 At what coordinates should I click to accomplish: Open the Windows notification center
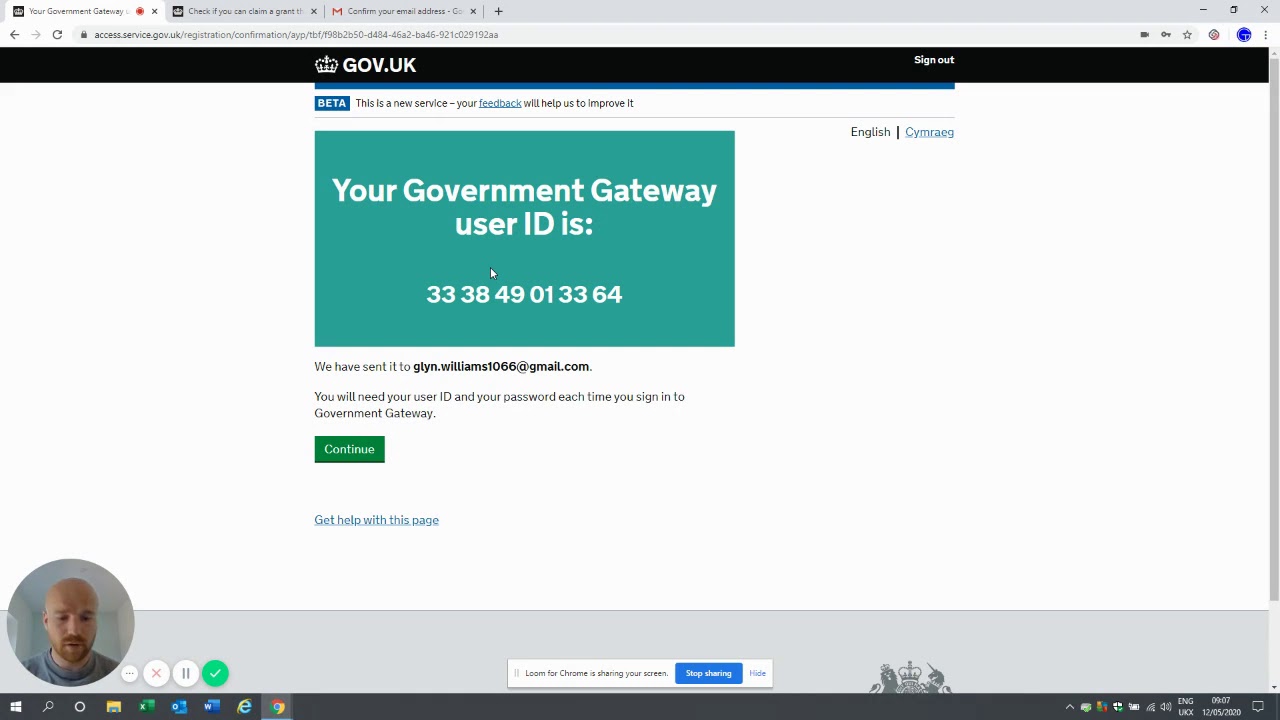[x=1258, y=707]
